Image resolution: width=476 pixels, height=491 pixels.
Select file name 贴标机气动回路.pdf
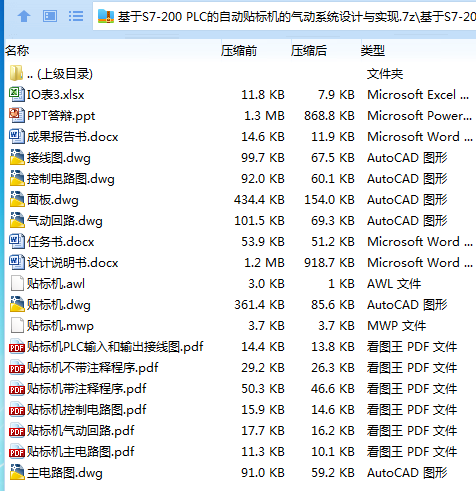pyautogui.click(x=80, y=431)
